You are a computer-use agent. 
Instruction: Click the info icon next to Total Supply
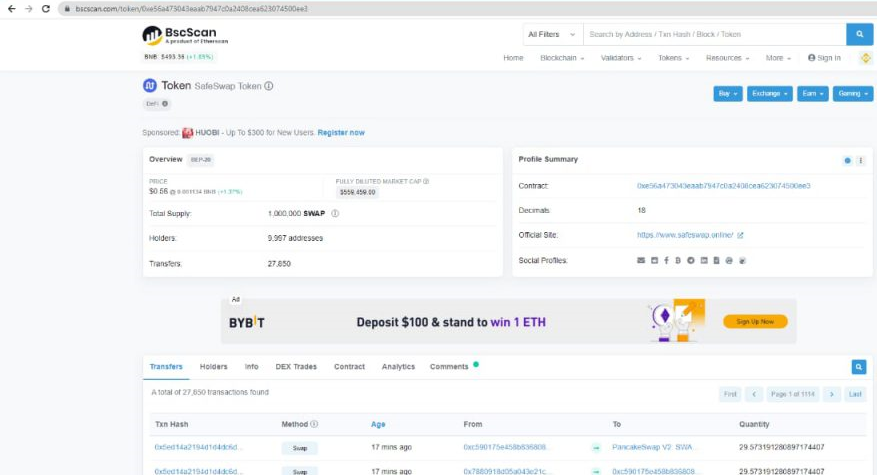pos(335,214)
